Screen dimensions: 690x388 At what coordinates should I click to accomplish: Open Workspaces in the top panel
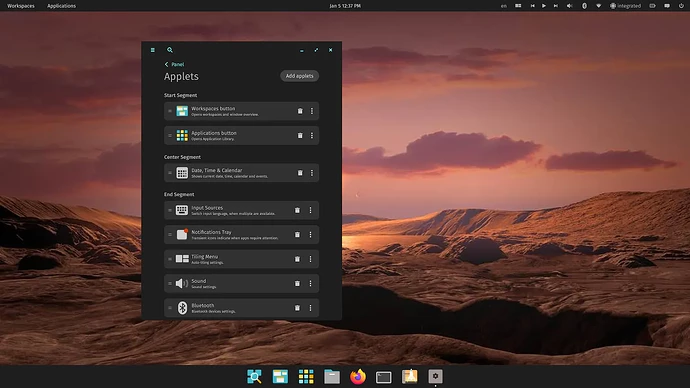pos(21,6)
